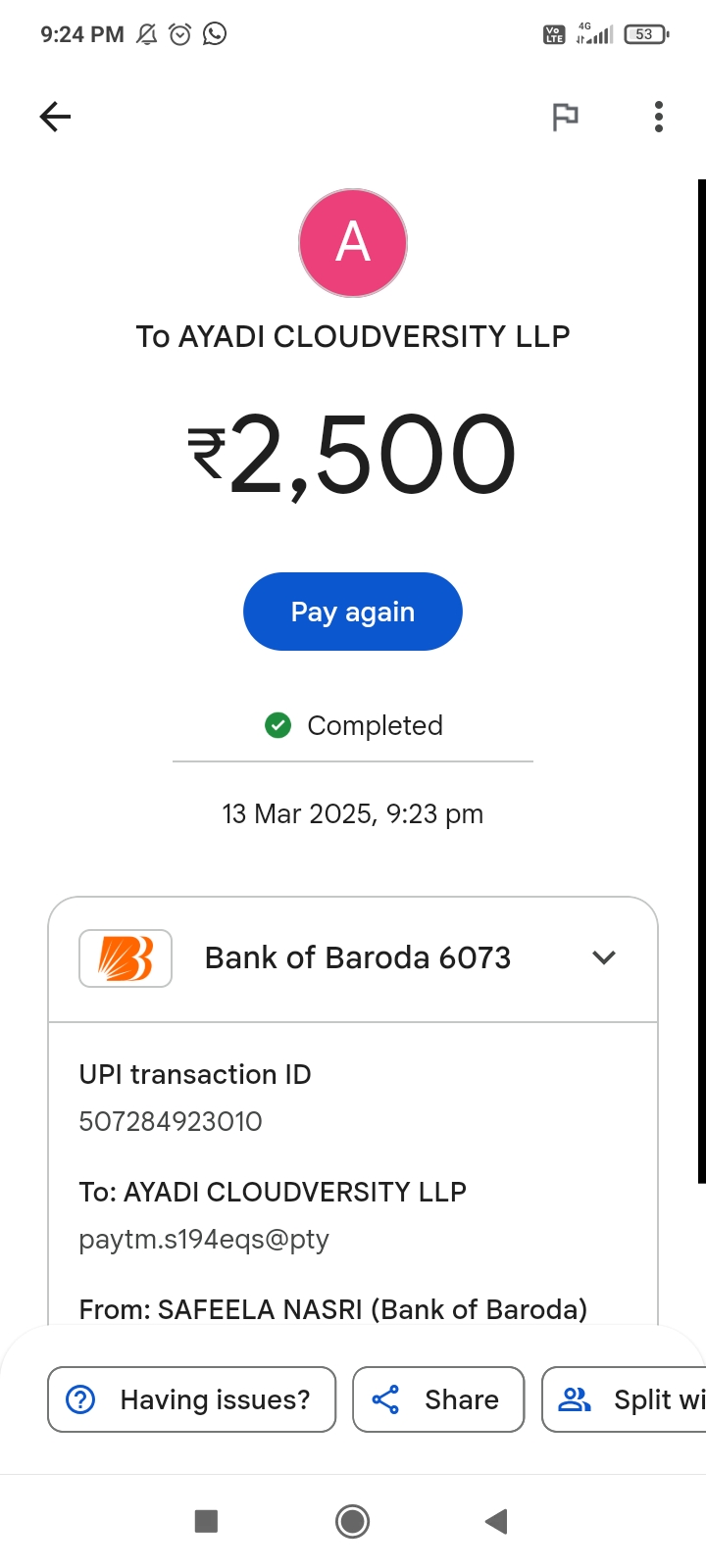
Task: Tap the question mark help icon
Action: pyautogui.click(x=80, y=1399)
